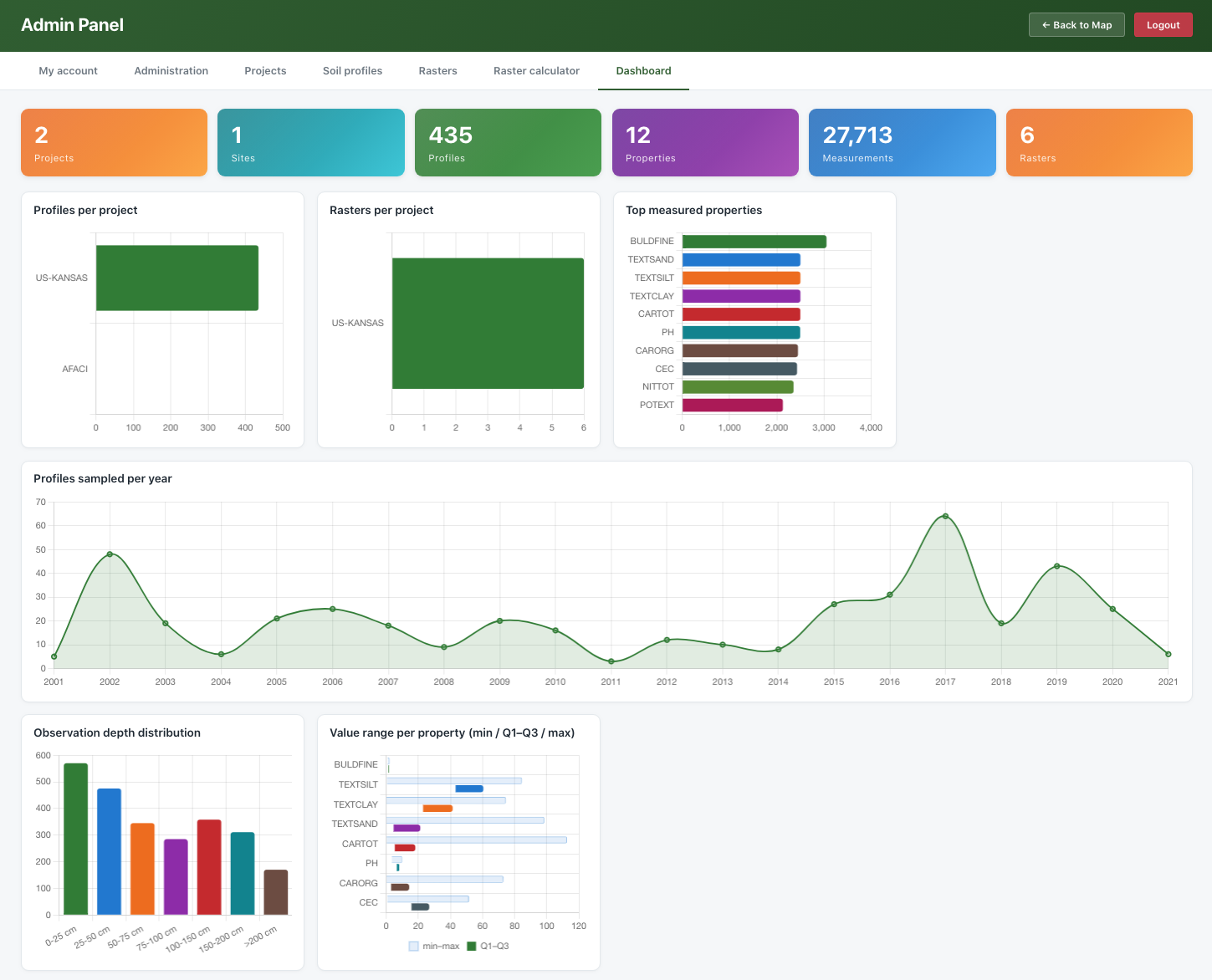The image size is (1212, 980).
Task: Click the brown >200 cm depth bar
Action: pyautogui.click(x=276, y=892)
